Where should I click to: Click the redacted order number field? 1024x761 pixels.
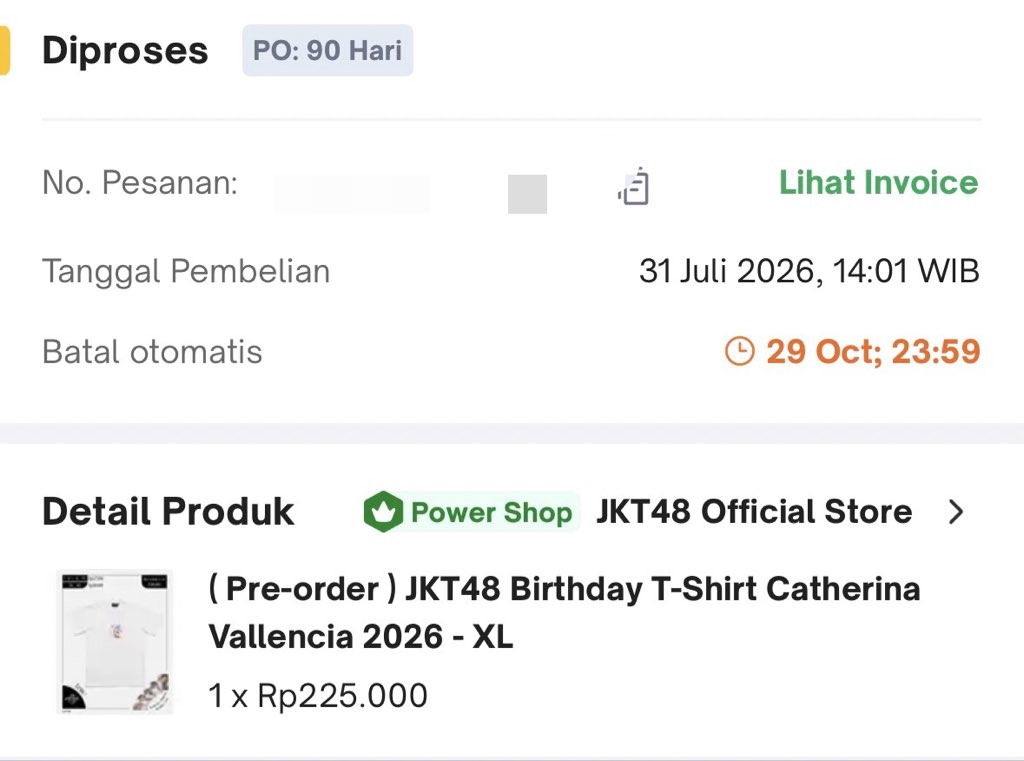tap(352, 193)
